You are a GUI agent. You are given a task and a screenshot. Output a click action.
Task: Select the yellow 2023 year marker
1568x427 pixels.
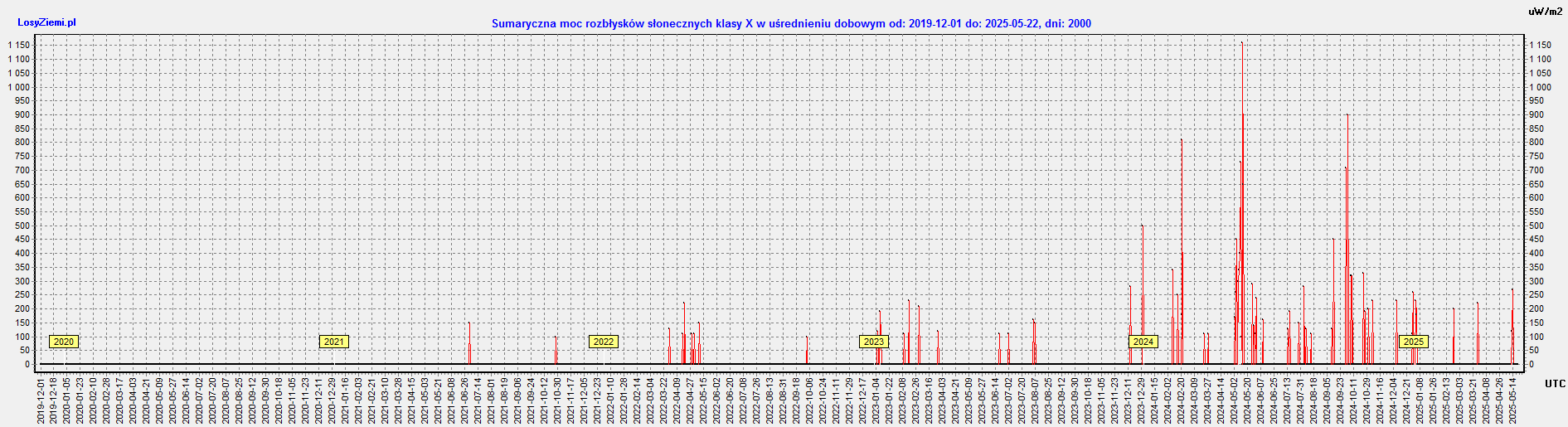(873, 342)
